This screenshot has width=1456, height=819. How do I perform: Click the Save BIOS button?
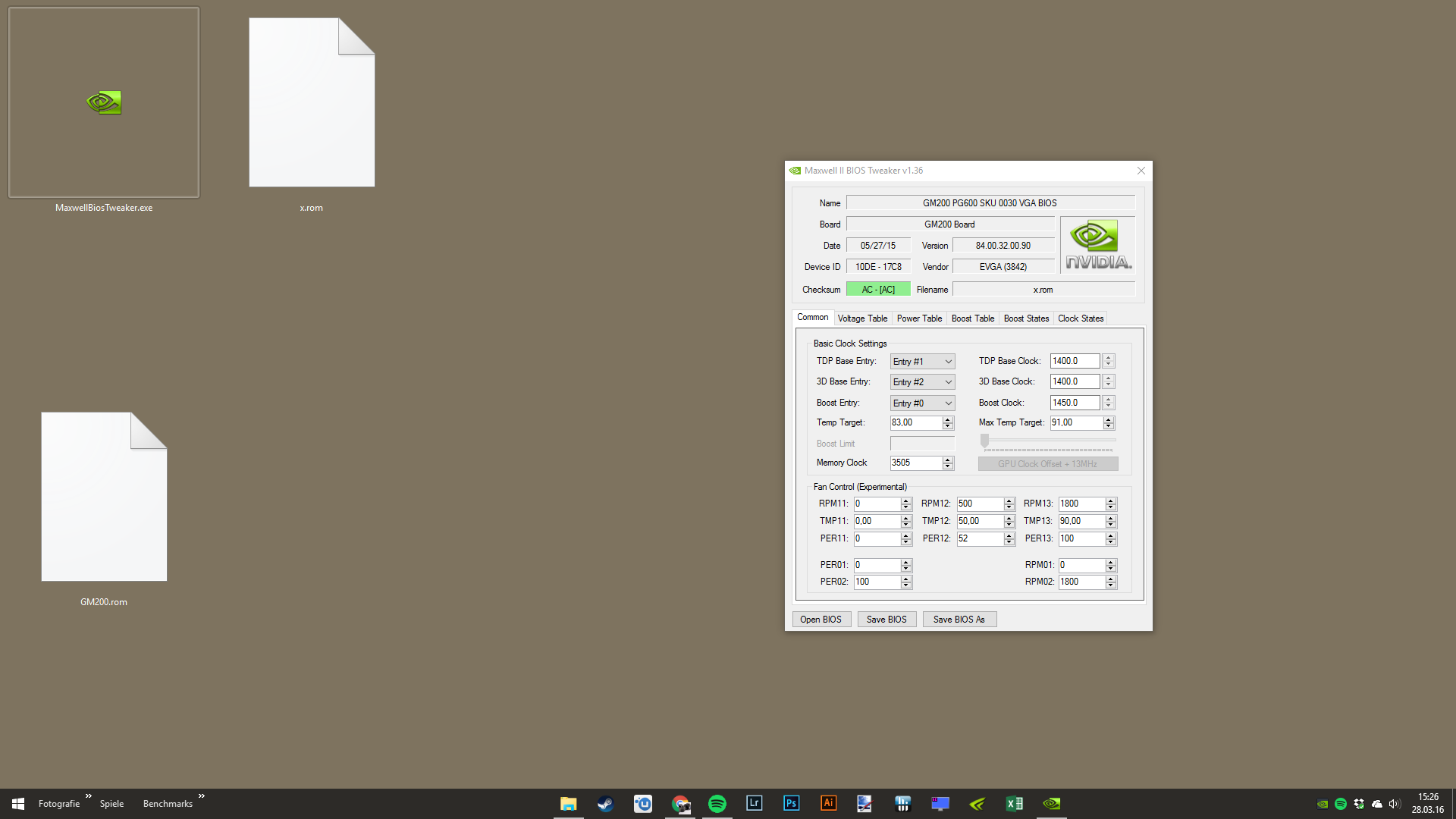click(886, 620)
